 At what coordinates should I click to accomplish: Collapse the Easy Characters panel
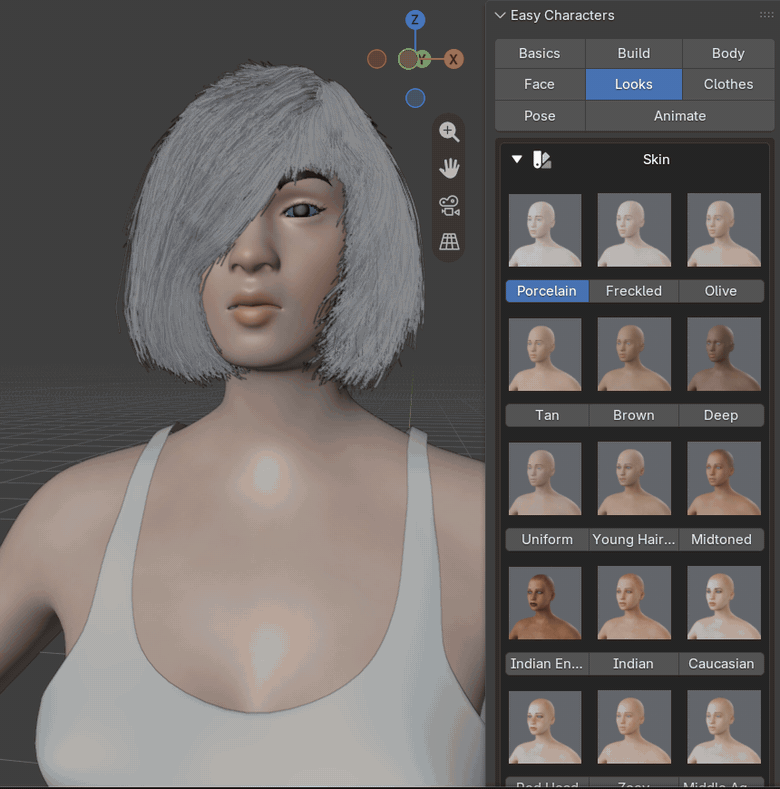pos(500,16)
